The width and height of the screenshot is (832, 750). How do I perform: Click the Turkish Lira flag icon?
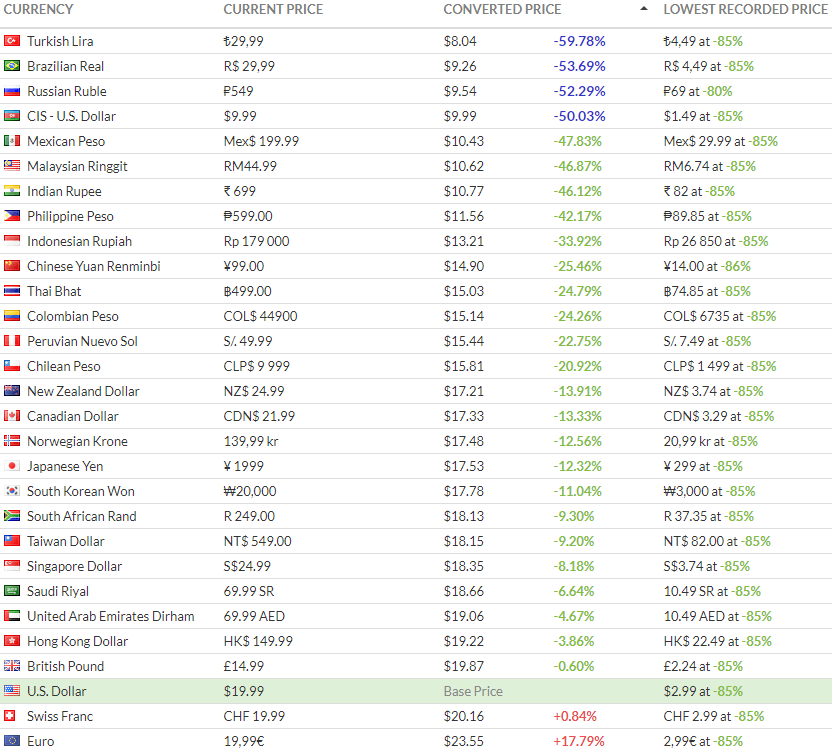(12, 41)
